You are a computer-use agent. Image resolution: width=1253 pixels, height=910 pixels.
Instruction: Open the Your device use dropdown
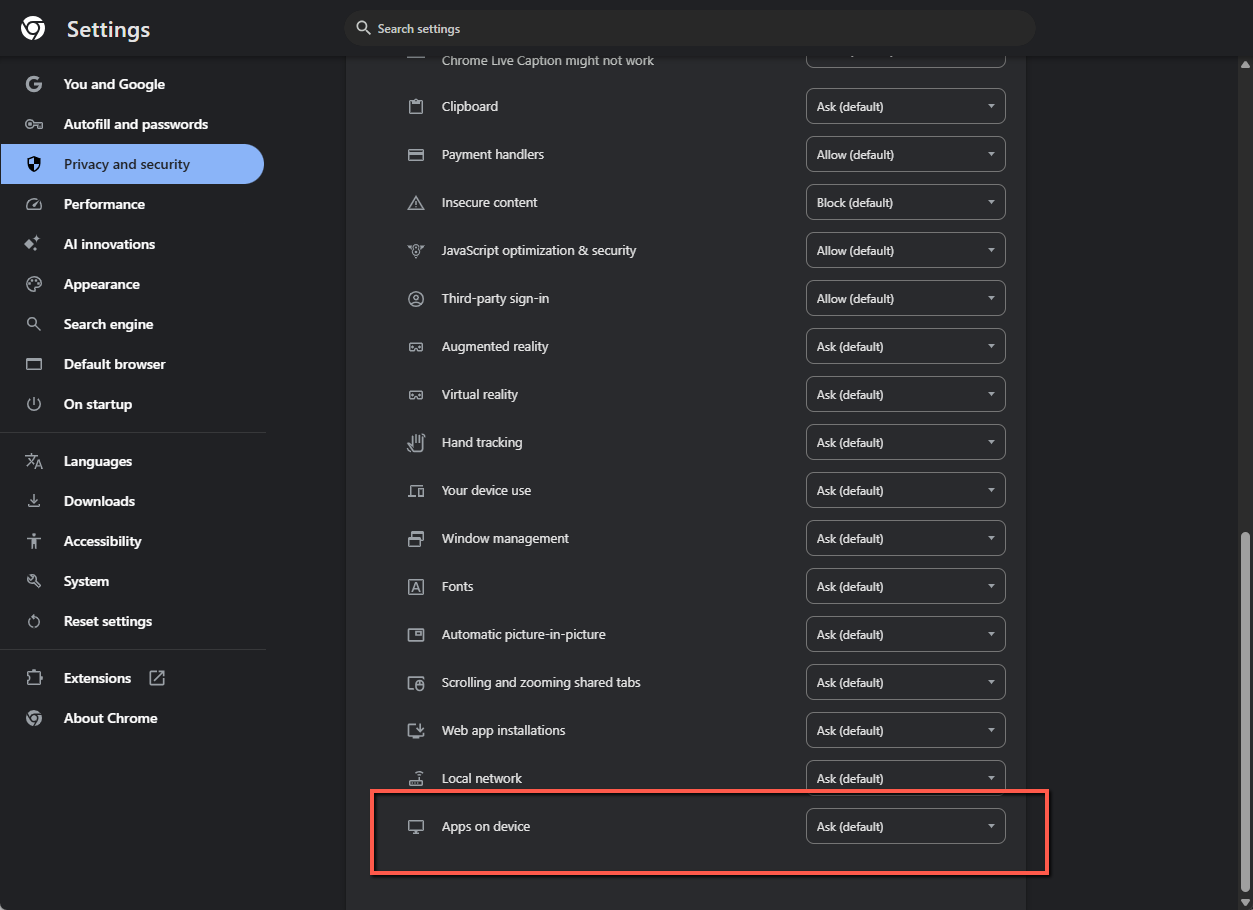click(905, 490)
